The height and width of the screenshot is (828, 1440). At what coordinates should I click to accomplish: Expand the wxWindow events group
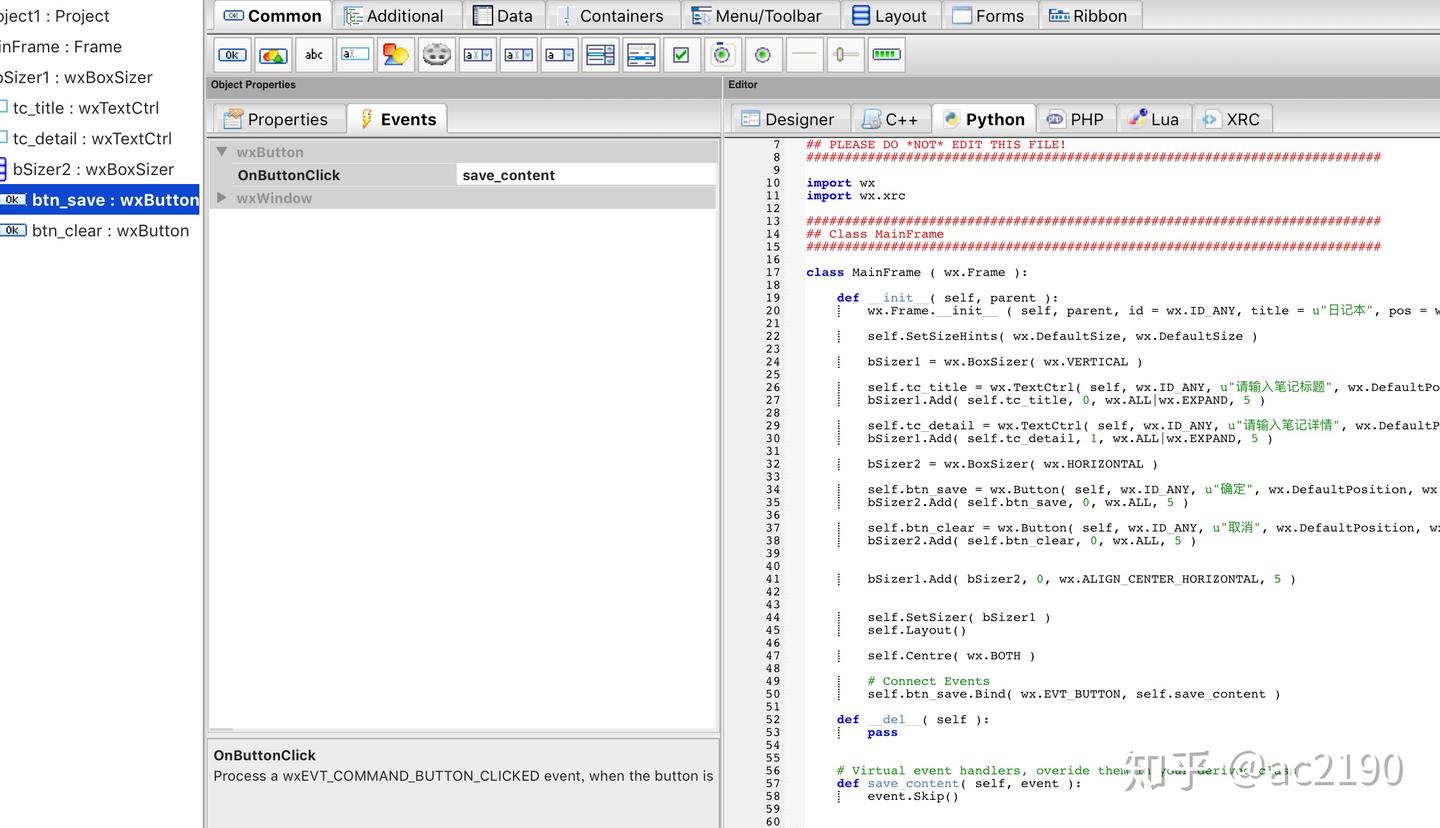click(x=222, y=198)
